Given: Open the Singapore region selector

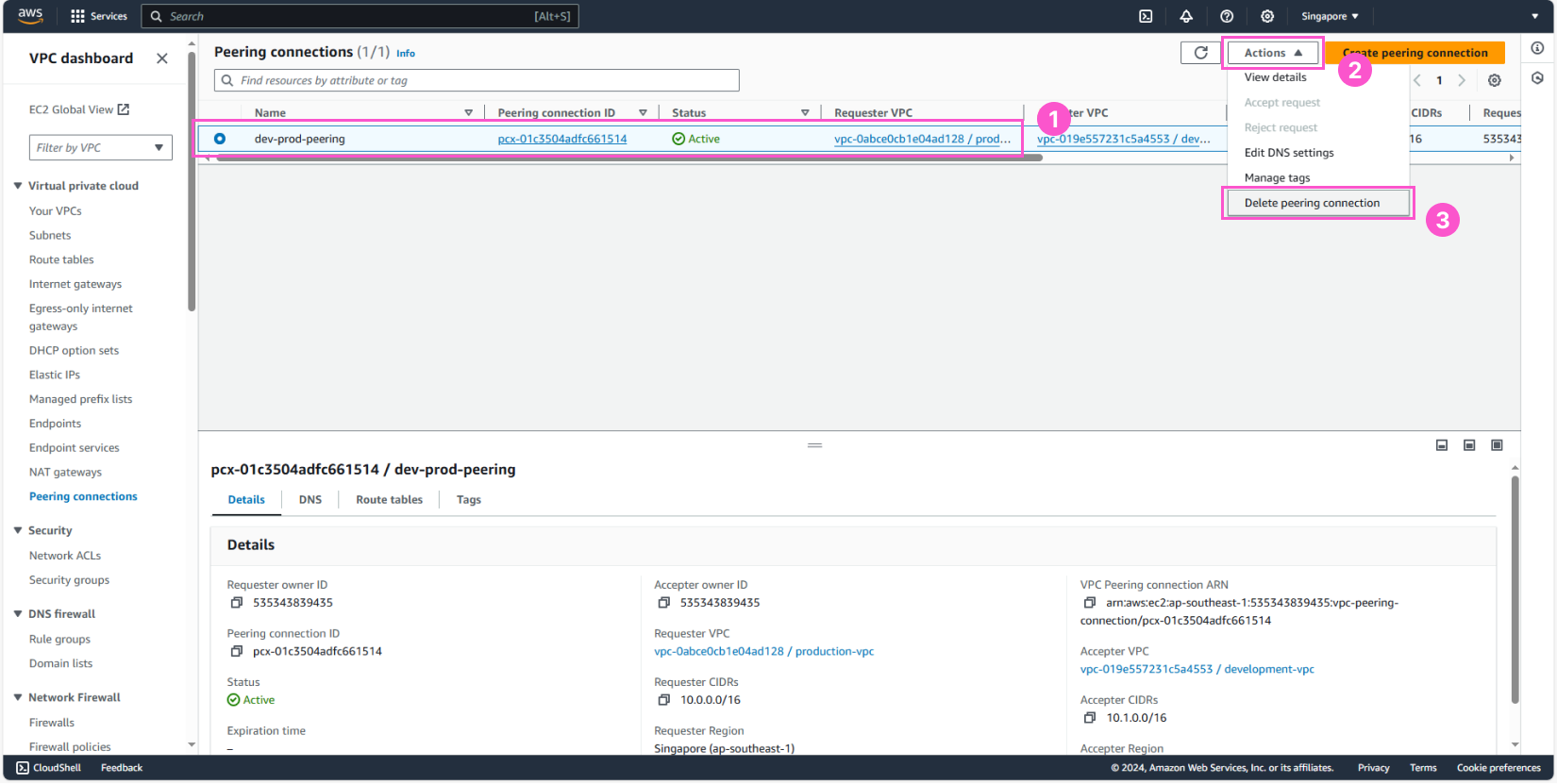Looking at the screenshot, I should 1330,16.
